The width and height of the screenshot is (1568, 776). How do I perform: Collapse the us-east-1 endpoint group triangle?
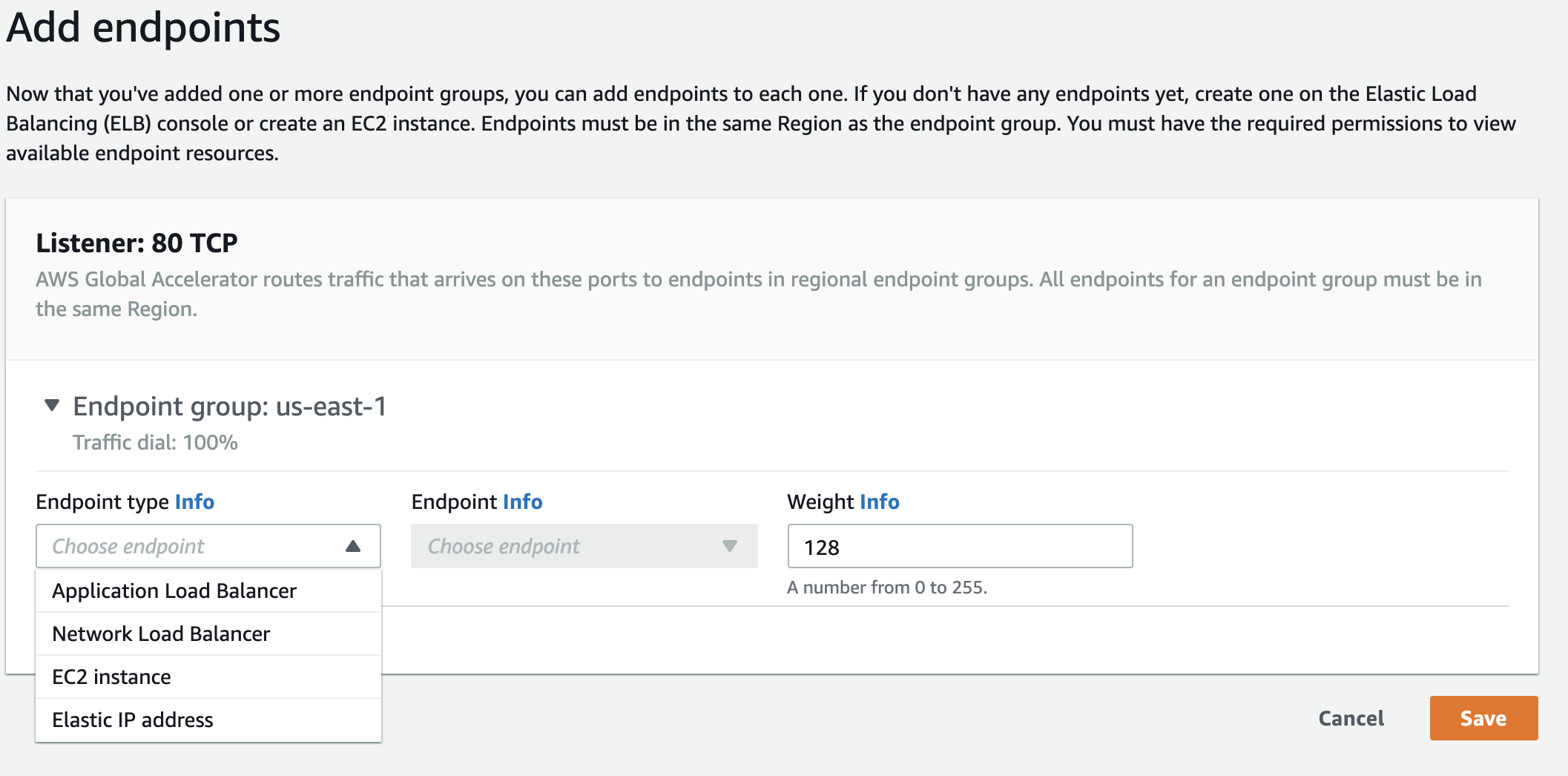(52, 405)
